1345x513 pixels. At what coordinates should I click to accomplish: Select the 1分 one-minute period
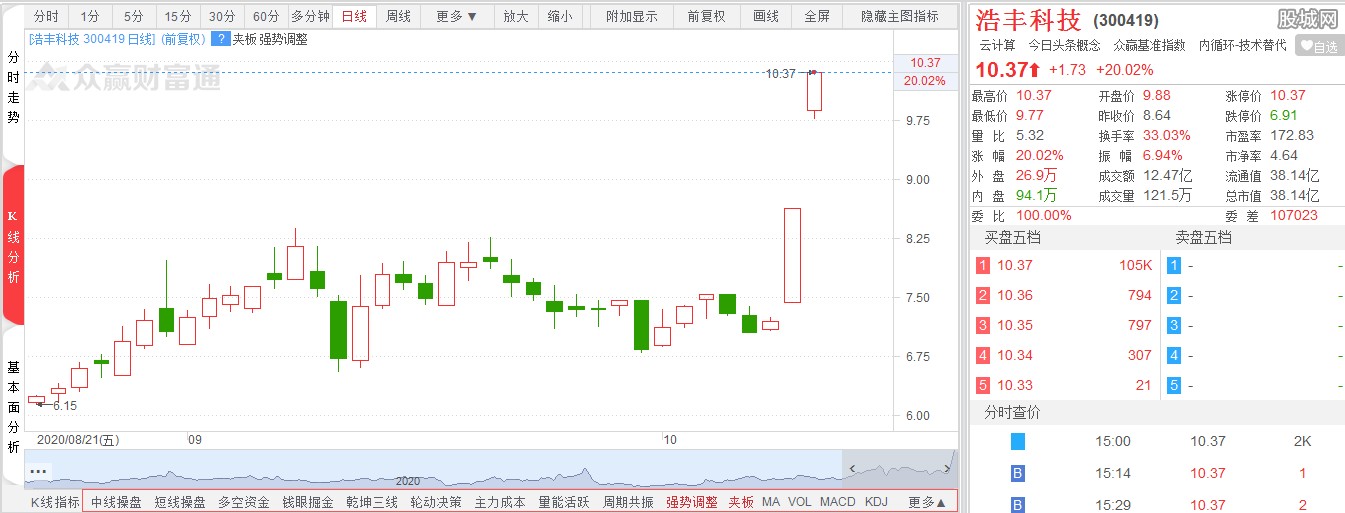(90, 16)
